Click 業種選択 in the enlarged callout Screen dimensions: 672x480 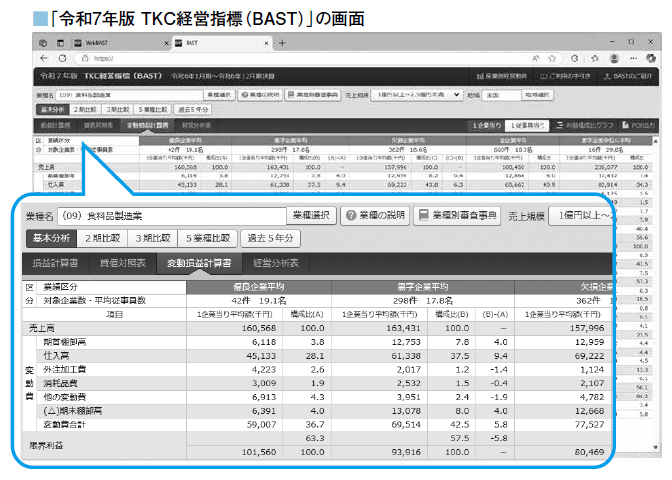311,215
